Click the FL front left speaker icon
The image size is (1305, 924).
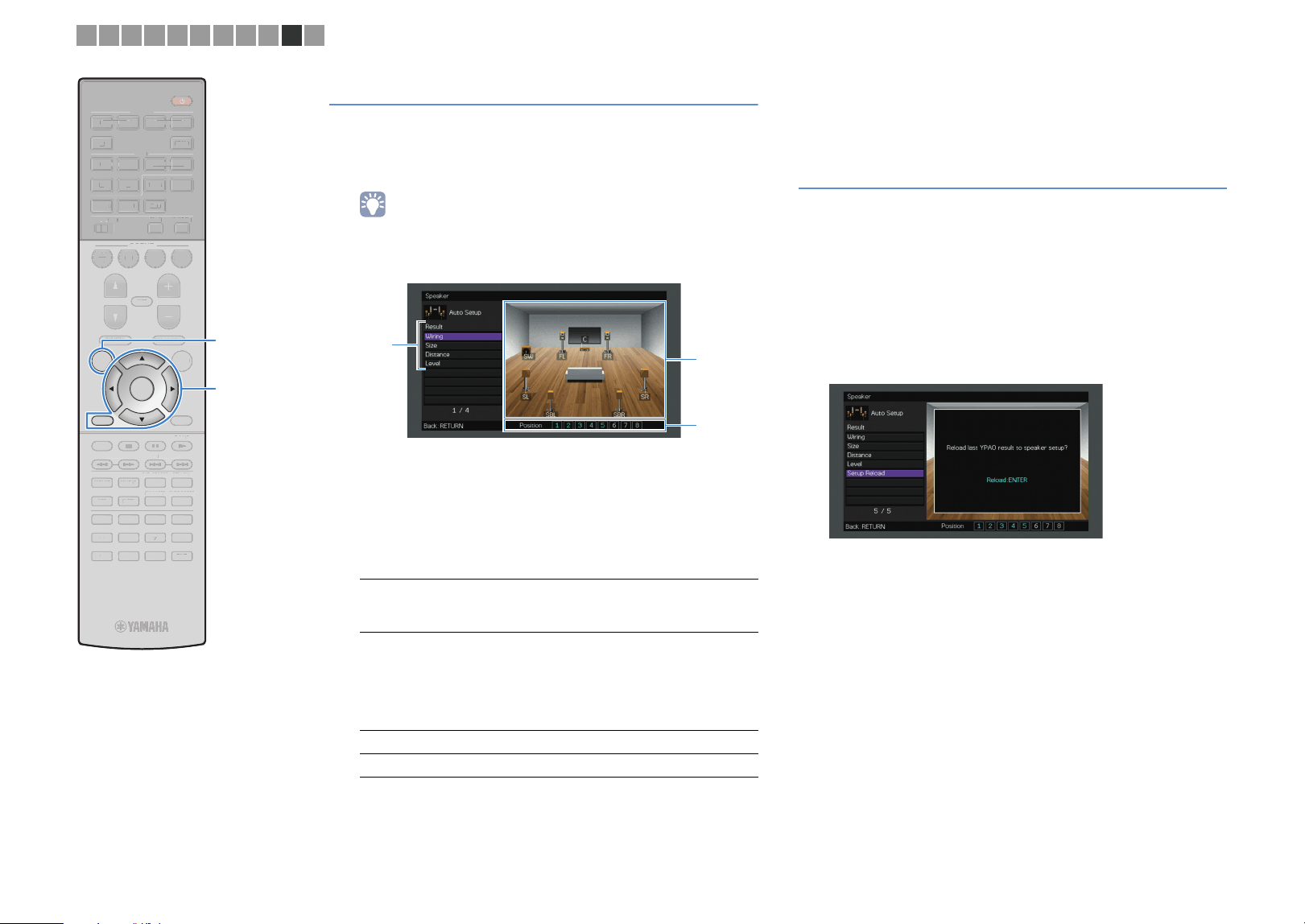coord(562,346)
